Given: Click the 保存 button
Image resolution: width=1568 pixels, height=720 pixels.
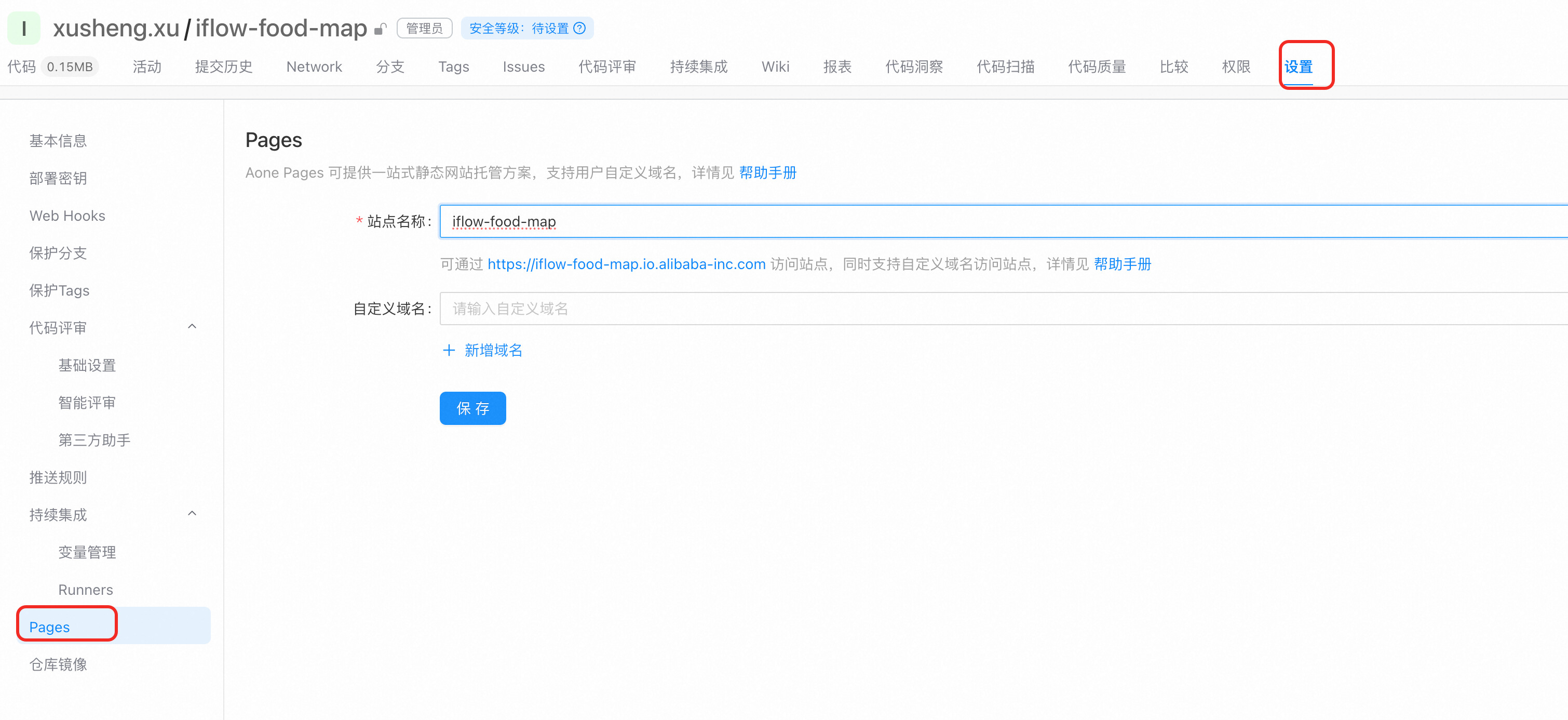Looking at the screenshot, I should [x=472, y=408].
